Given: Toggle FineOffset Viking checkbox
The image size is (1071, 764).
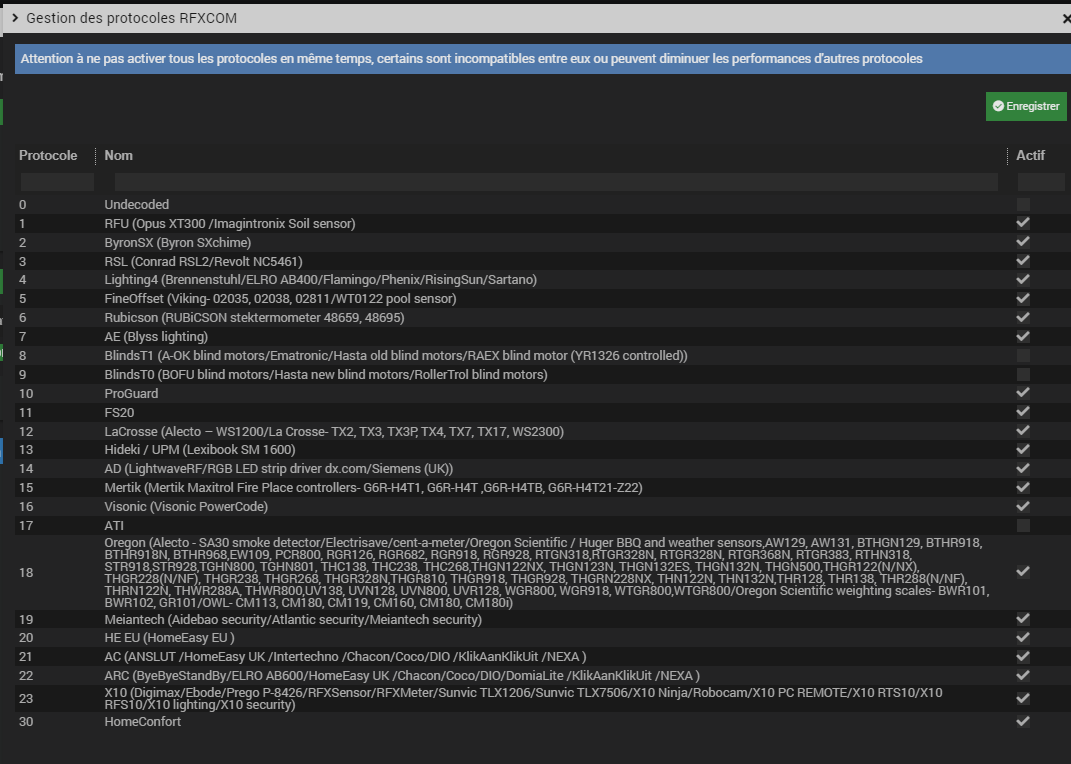Looking at the screenshot, I should 1023,298.
